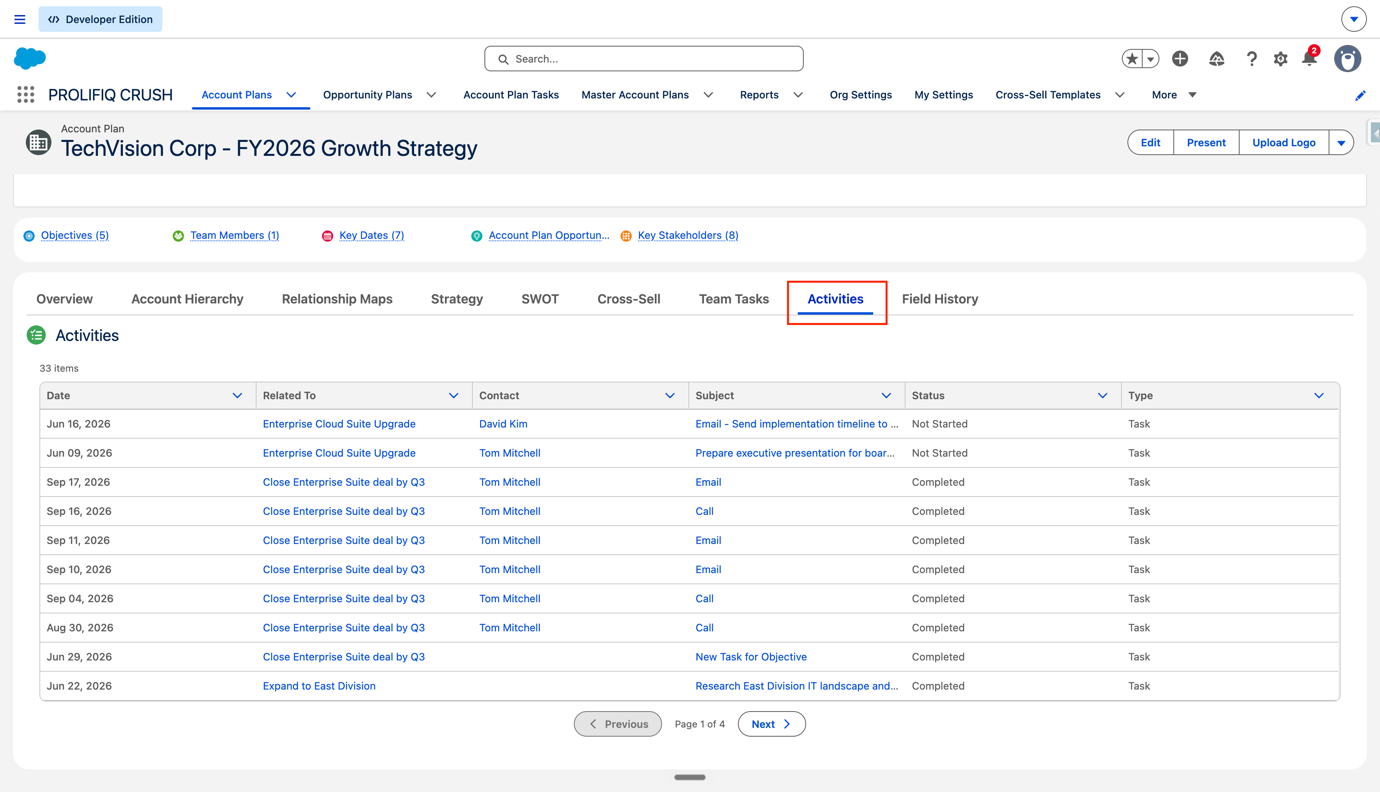Viewport: 1380px width, 792px height.
Task: Click the Developer Edition badge
Action: (100, 19)
